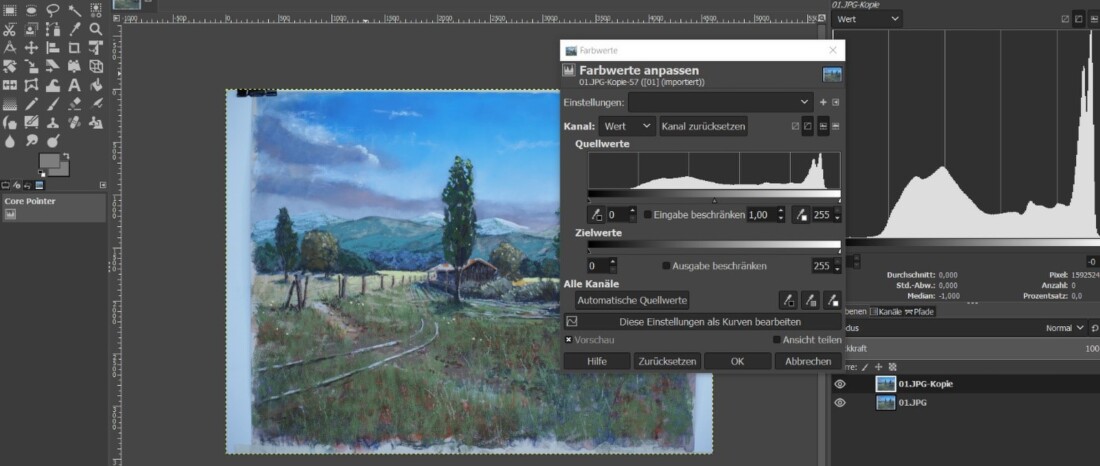The height and width of the screenshot is (466, 1100).
Task: Select the Color Picker eyedropper tool
Action: tap(74, 29)
